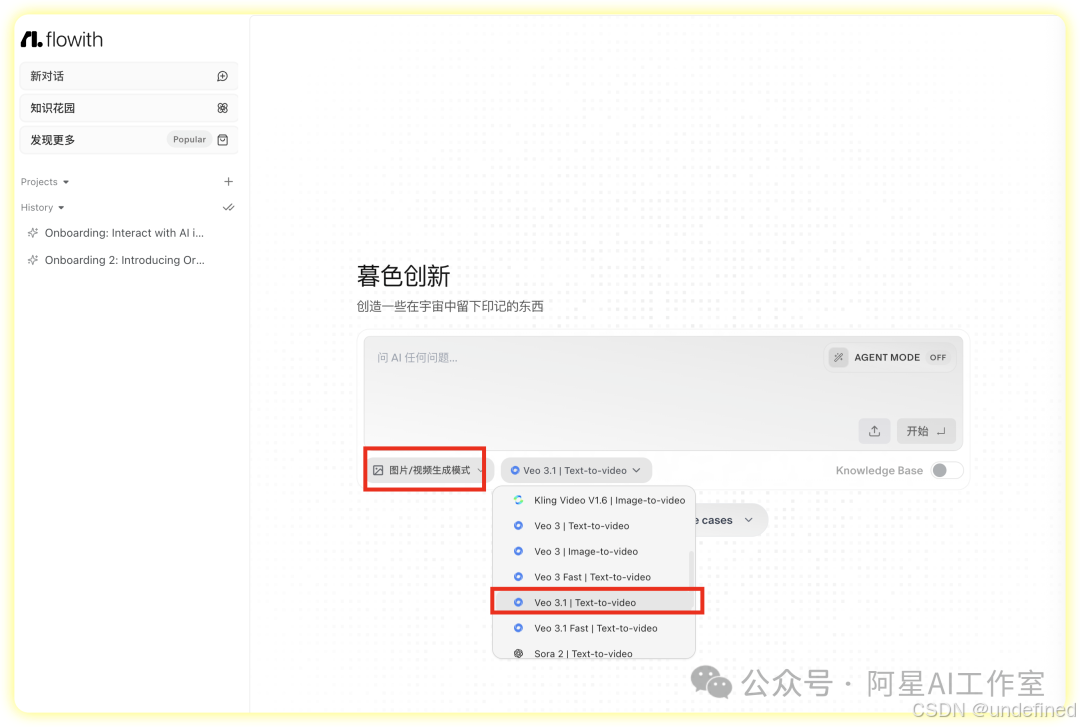
Task: Open the Veo 3.1 | Text-to-video model dropdown
Action: [576, 471]
